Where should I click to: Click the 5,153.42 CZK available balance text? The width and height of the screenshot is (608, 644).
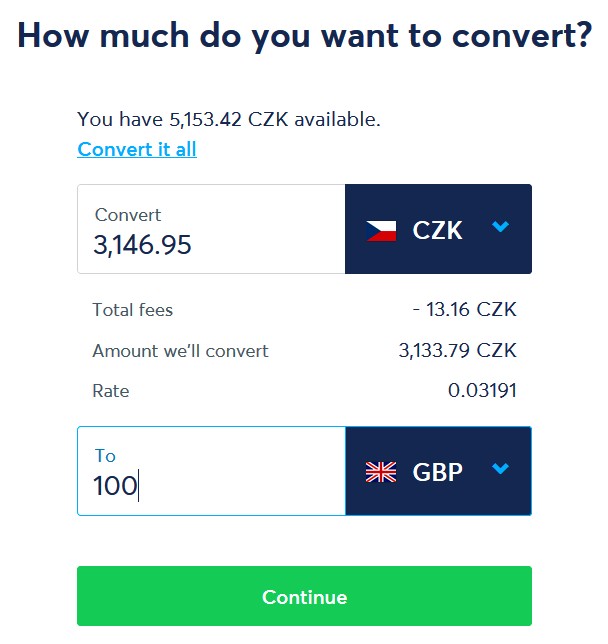[229, 120]
